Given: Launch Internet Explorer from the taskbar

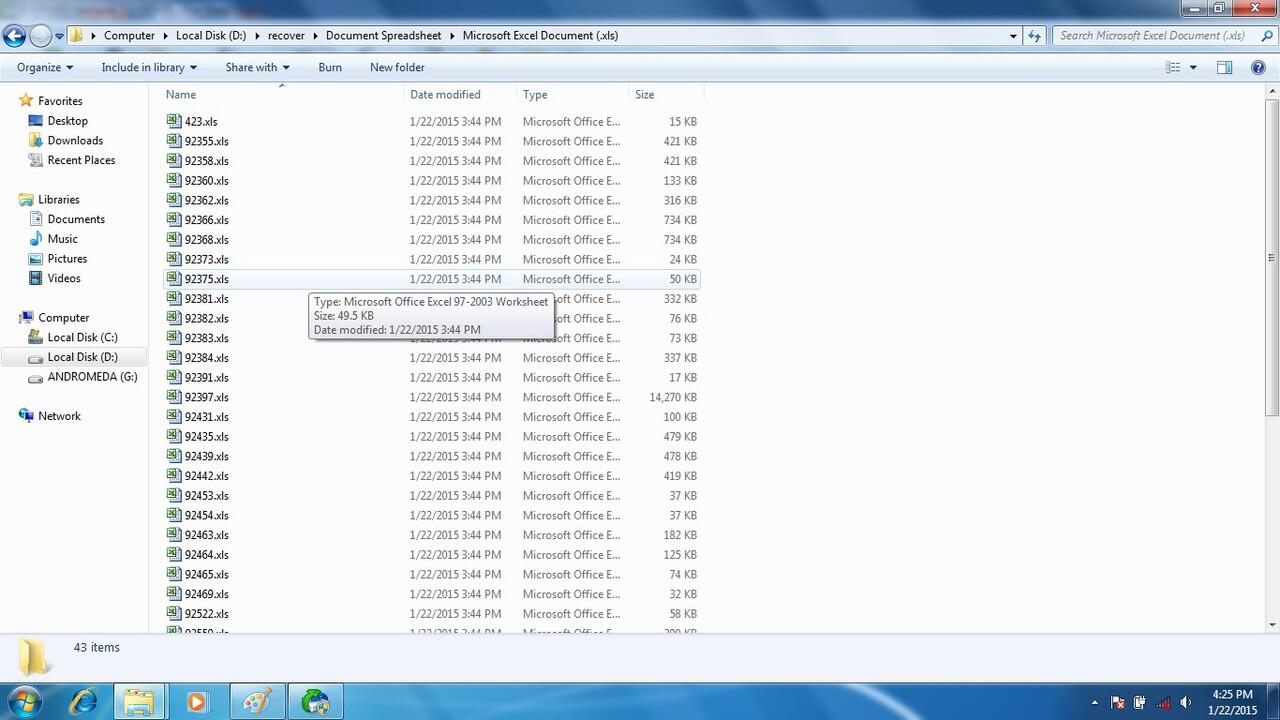Looking at the screenshot, I should 83,701.
